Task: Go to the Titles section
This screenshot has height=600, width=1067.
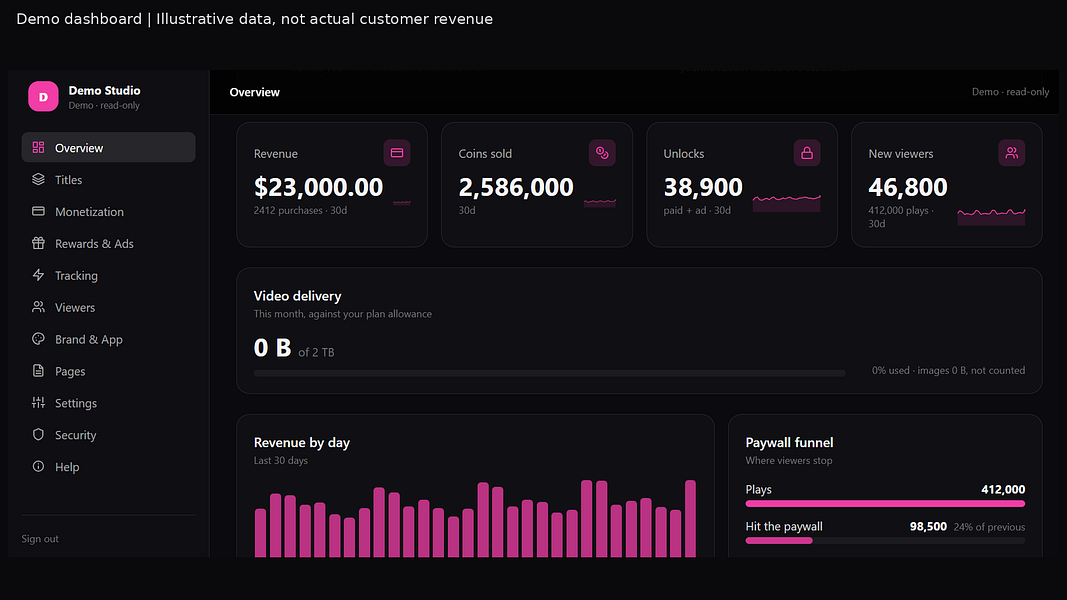Action: tap(108, 180)
